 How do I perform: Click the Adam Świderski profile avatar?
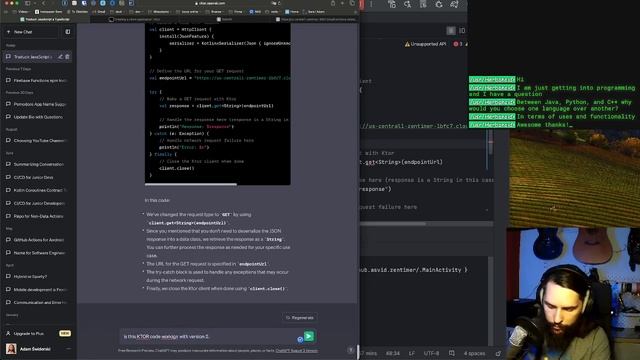pos(11,349)
